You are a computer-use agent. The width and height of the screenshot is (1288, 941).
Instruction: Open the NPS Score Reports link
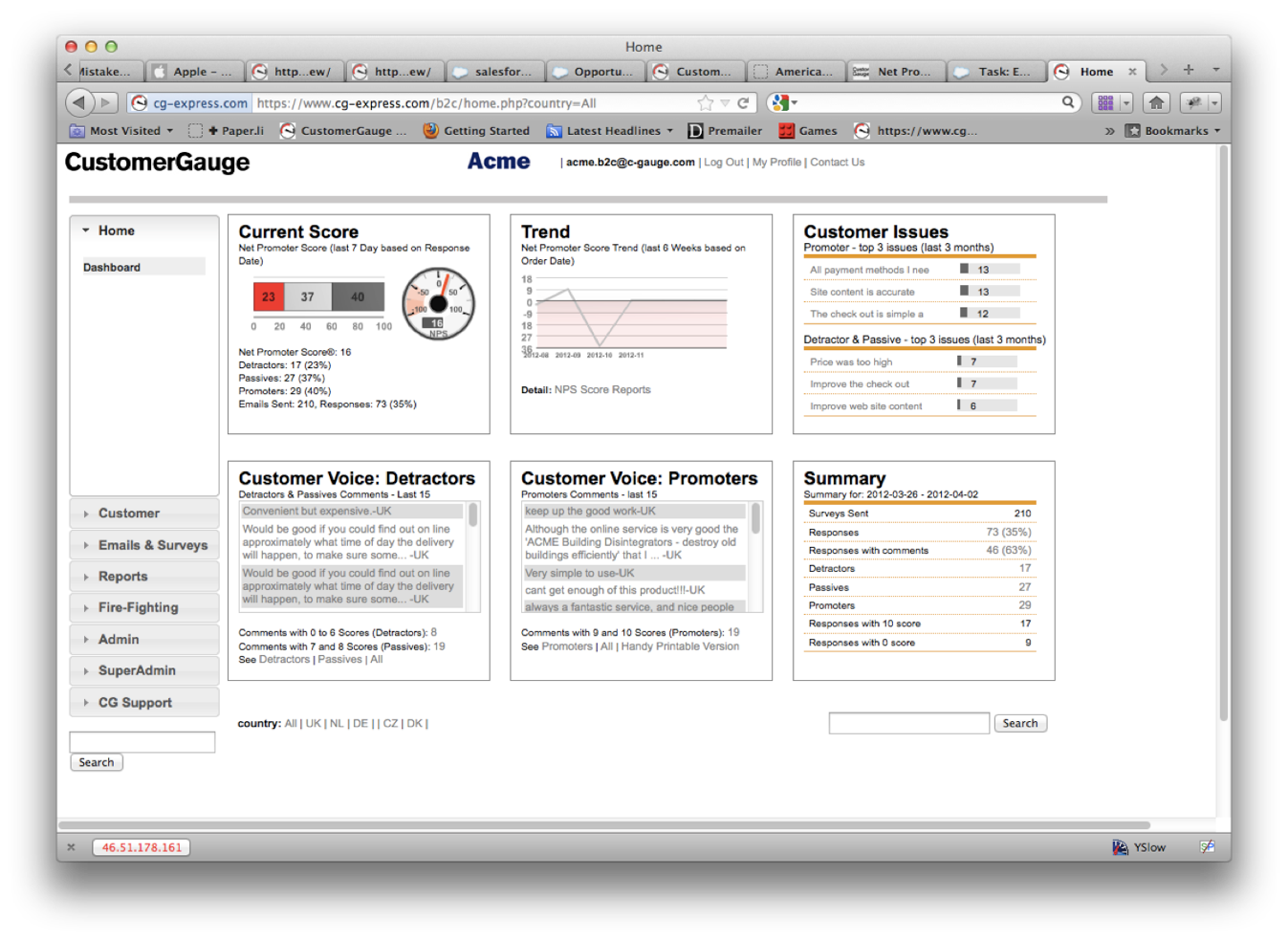602,390
